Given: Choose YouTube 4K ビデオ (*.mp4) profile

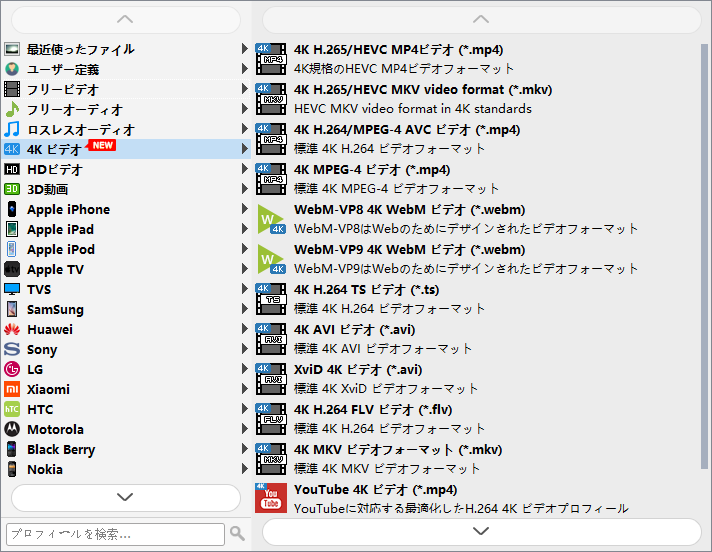Looking at the screenshot, I should pyautogui.click(x=477, y=498).
